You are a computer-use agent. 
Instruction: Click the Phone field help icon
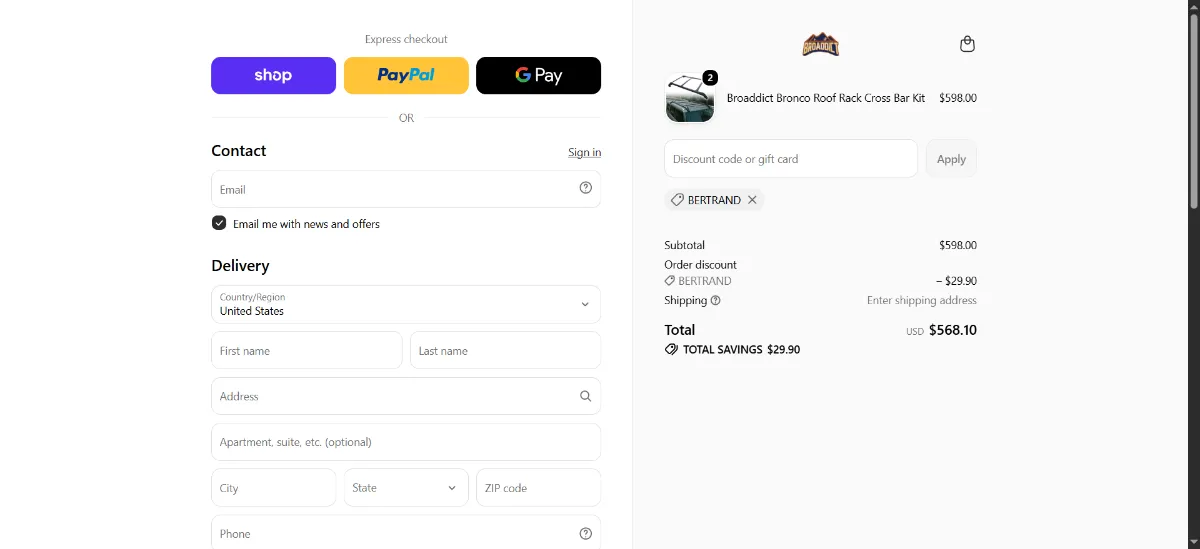[x=586, y=534]
